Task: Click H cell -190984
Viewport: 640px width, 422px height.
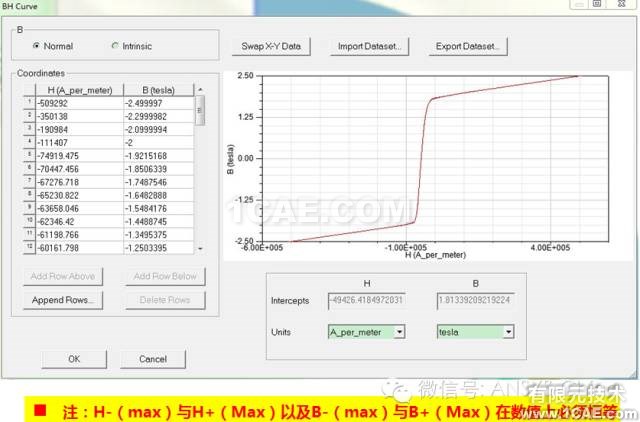Action: [80, 129]
